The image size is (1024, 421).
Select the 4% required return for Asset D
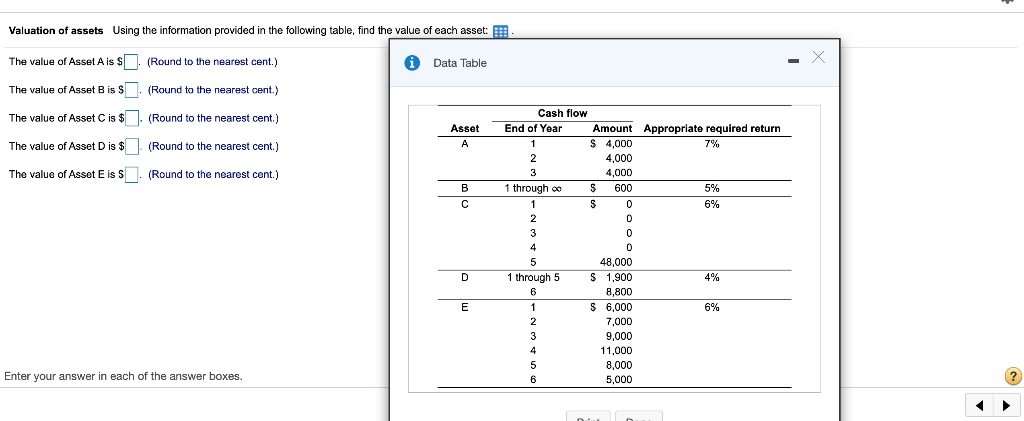(x=712, y=277)
